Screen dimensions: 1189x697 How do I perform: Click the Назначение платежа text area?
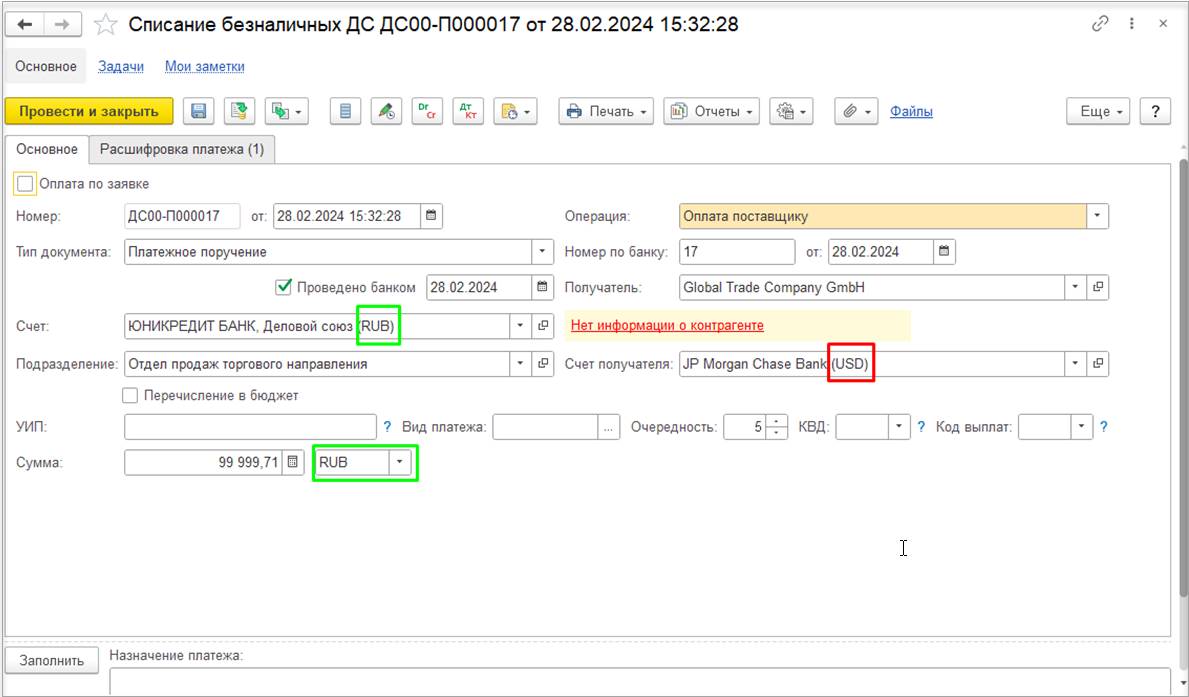[x=639, y=682]
